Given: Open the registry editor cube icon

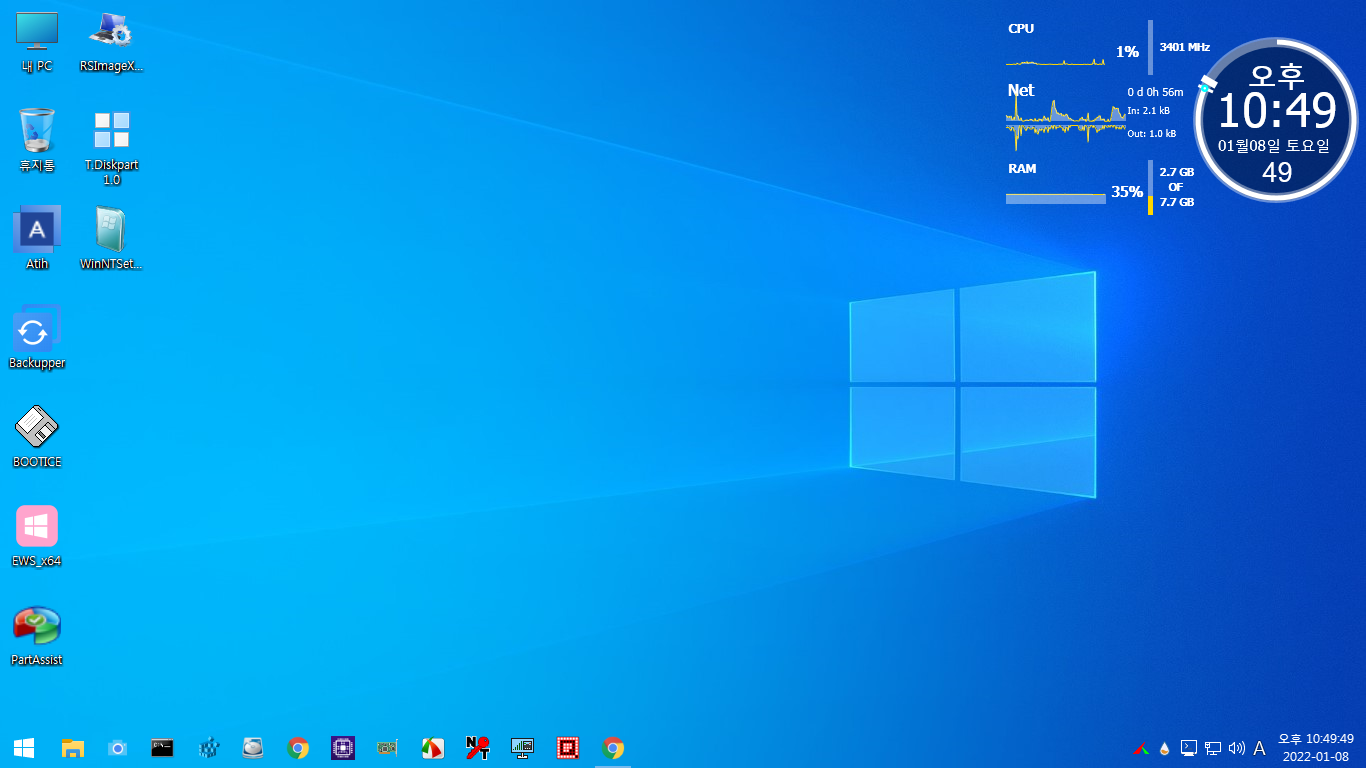Looking at the screenshot, I should [x=208, y=747].
